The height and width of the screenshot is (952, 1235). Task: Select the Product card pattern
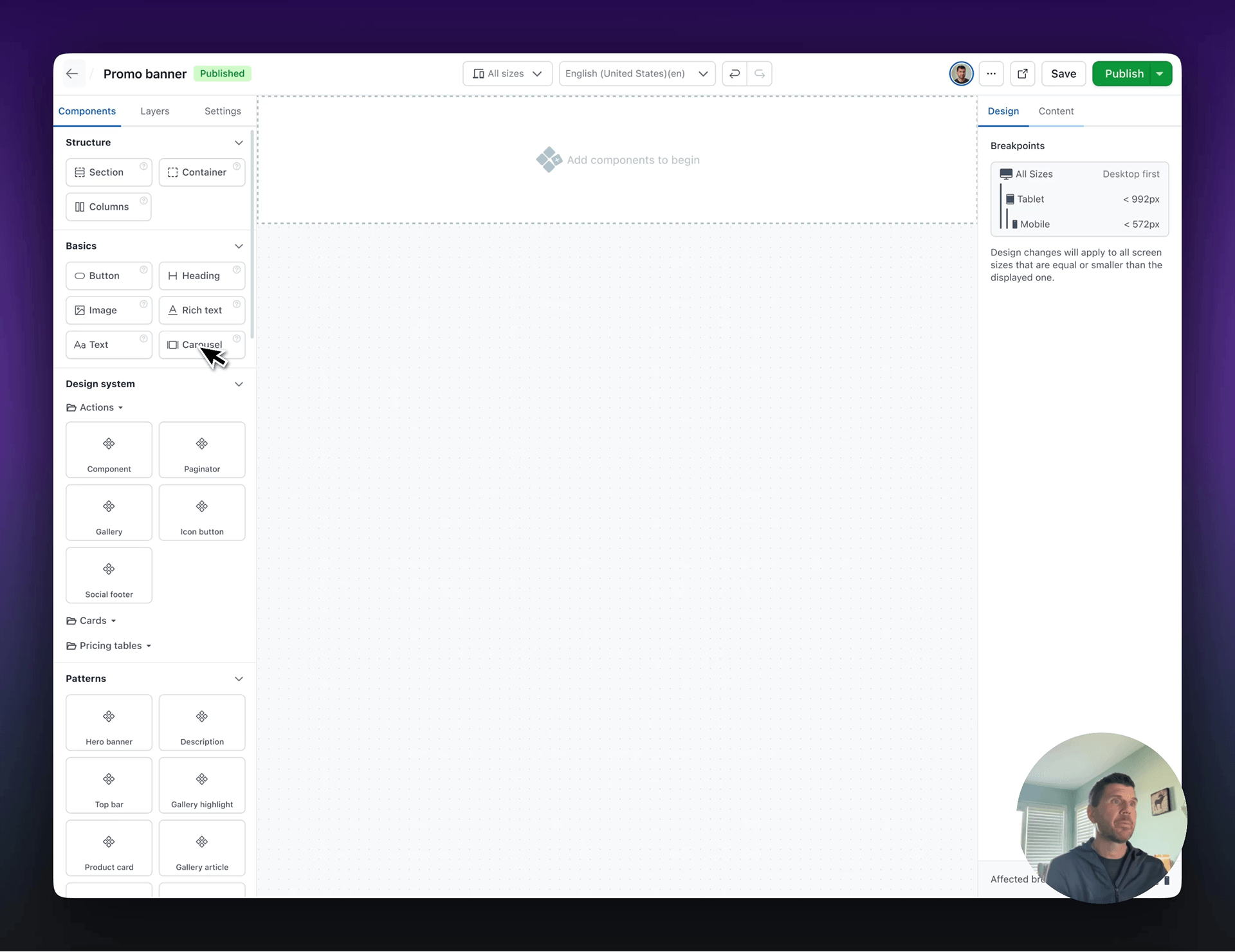pyautogui.click(x=109, y=848)
